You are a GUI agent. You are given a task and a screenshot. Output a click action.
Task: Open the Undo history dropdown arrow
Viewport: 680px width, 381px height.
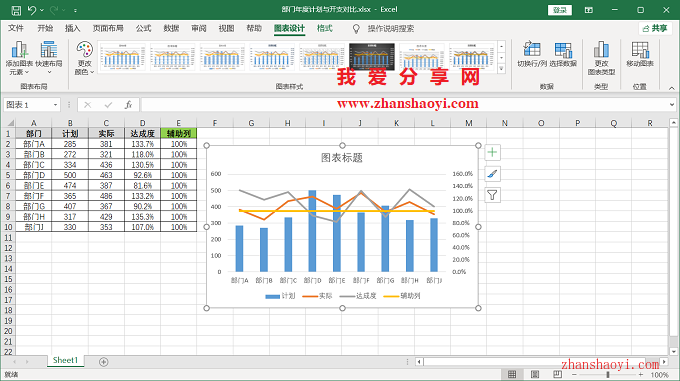click(x=42, y=10)
